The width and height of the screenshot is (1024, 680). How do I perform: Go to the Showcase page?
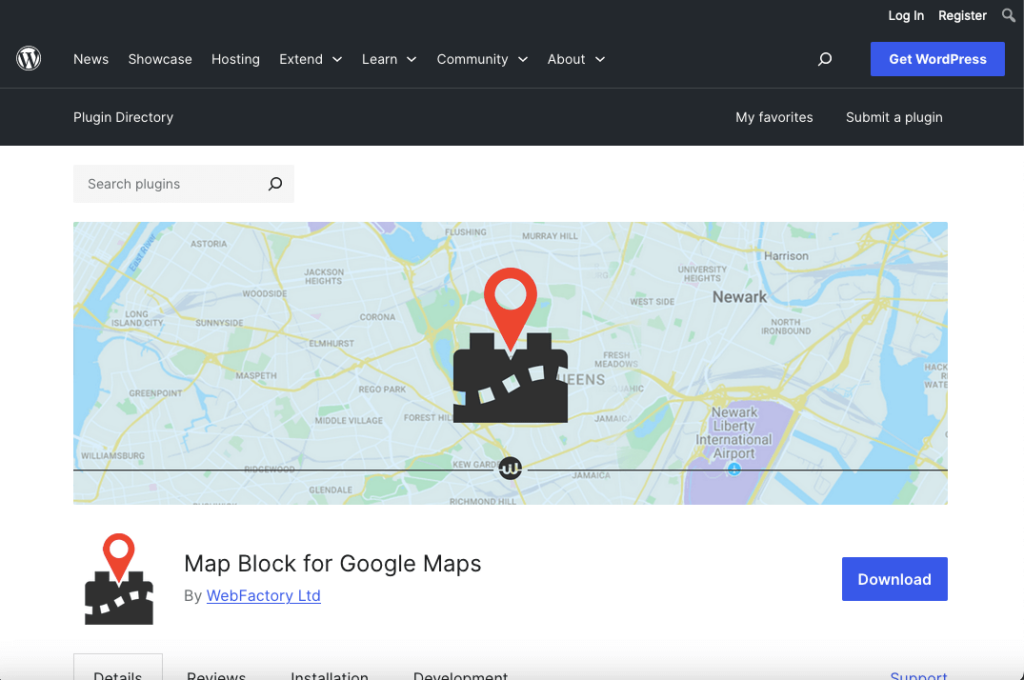point(160,59)
